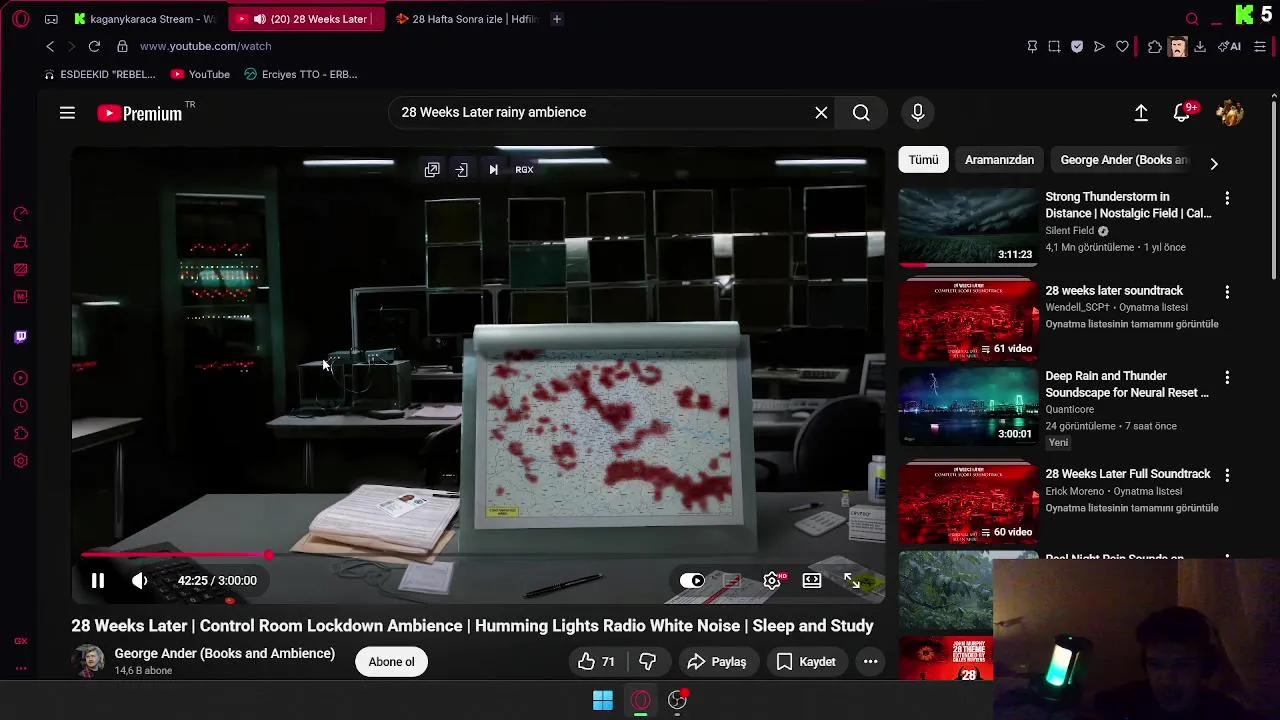1280x720 pixels.
Task: Like the video with 71 likes
Action: pyautogui.click(x=596, y=662)
